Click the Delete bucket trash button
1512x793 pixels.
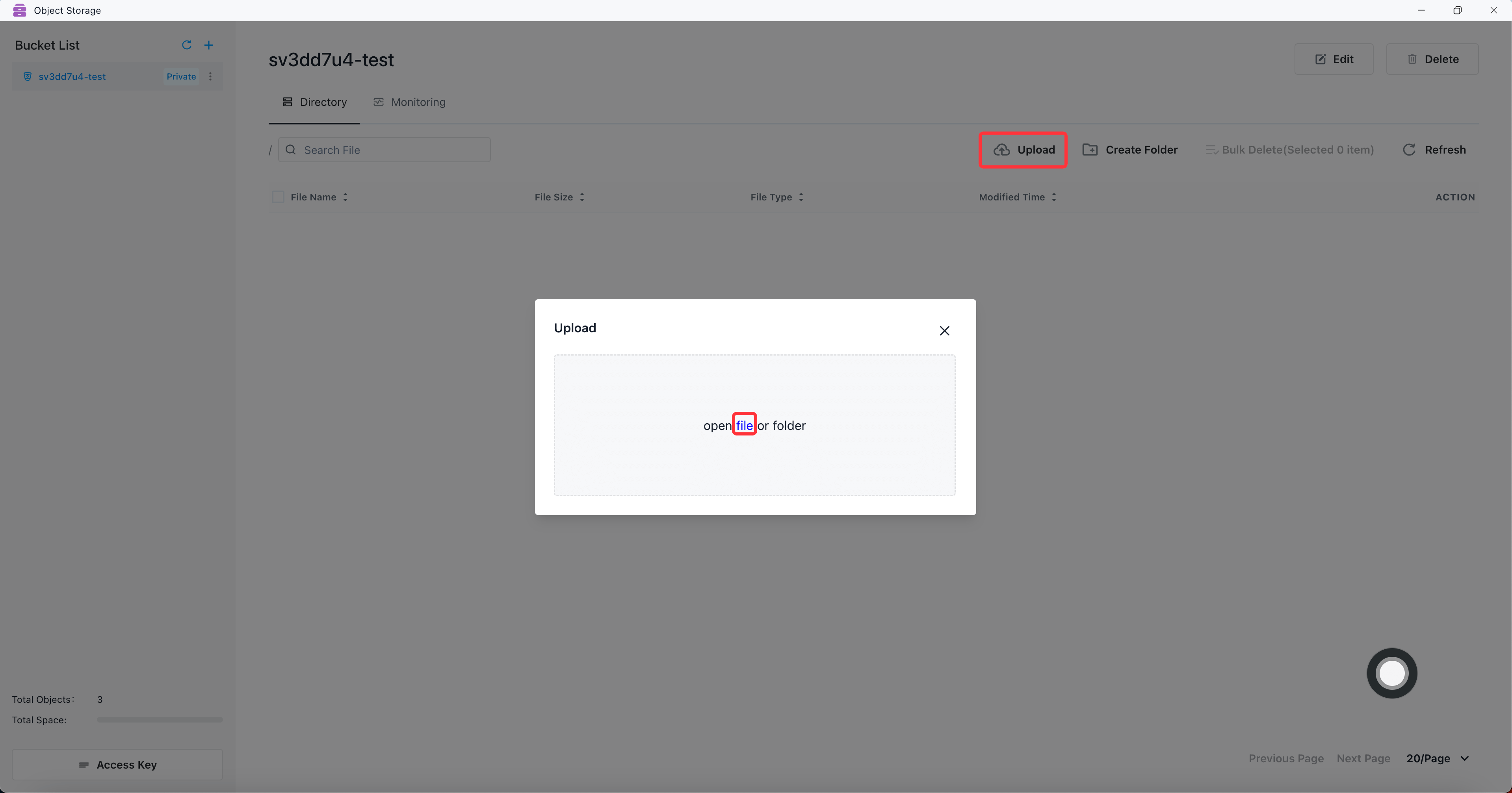(1432, 59)
